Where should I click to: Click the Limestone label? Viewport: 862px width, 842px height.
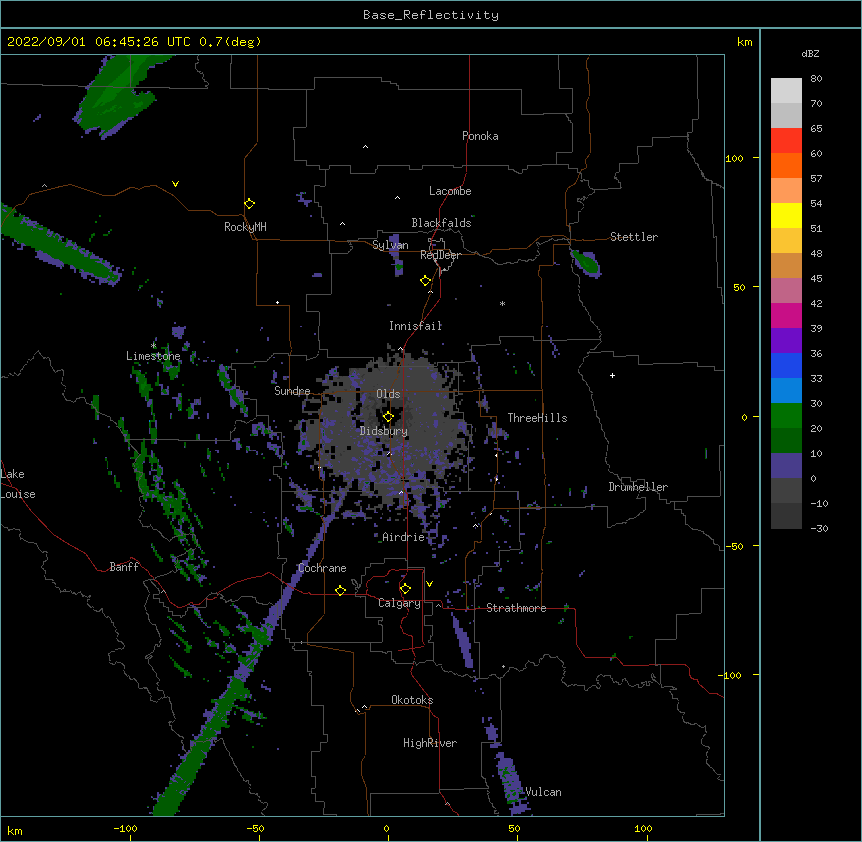(x=153, y=356)
